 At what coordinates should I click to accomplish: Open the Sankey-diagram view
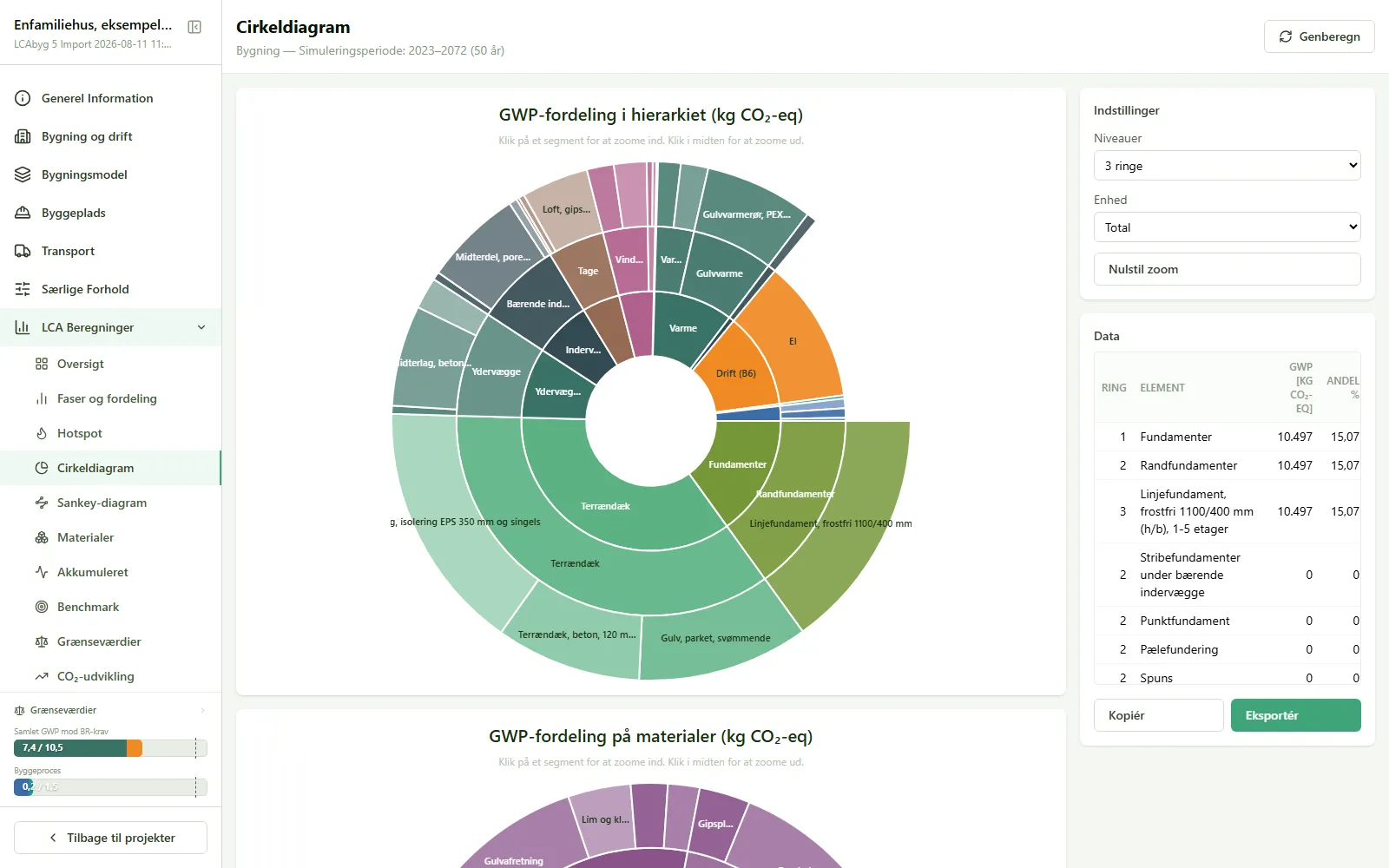(x=110, y=503)
